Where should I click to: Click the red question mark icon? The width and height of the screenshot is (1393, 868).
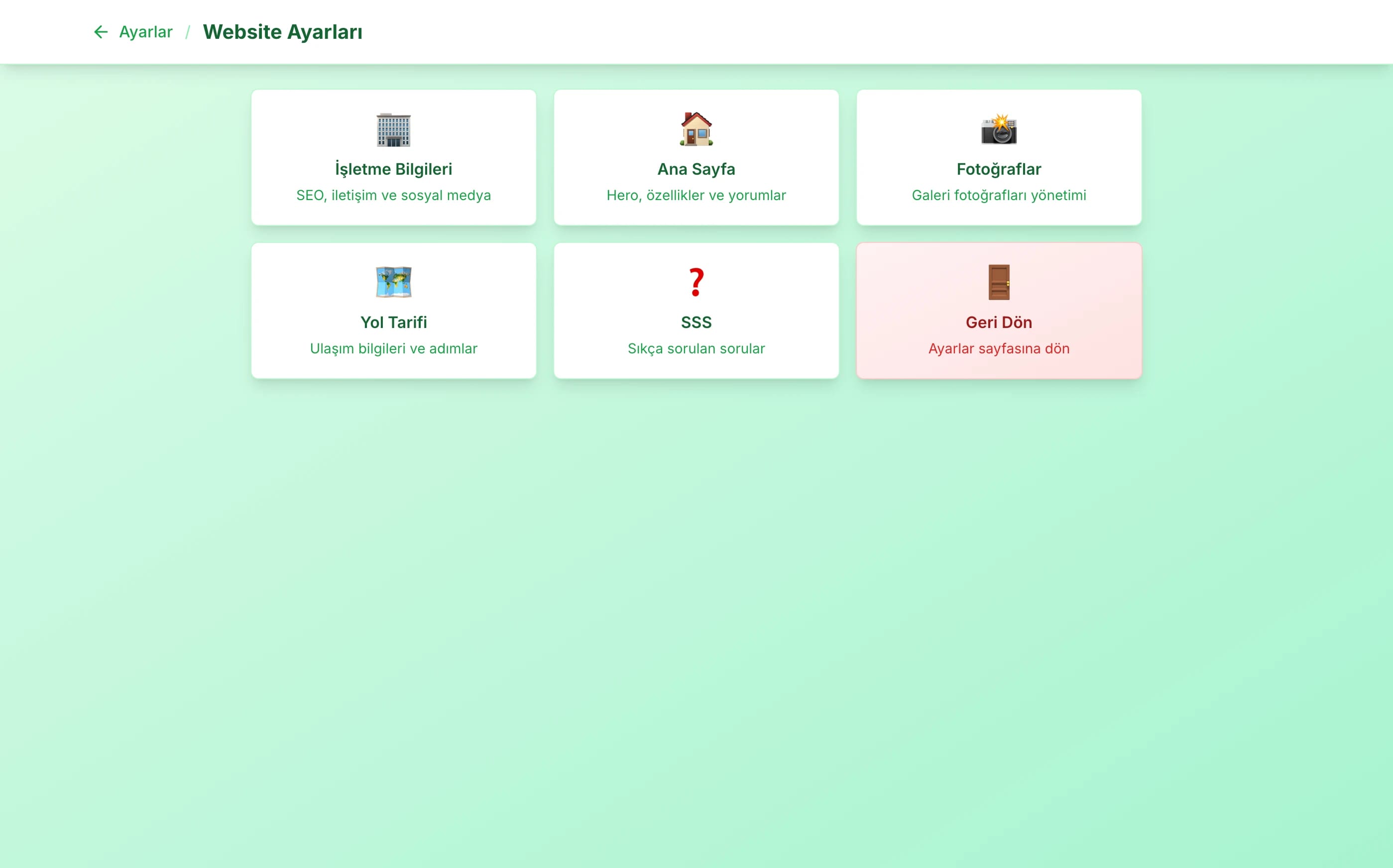[696, 282]
